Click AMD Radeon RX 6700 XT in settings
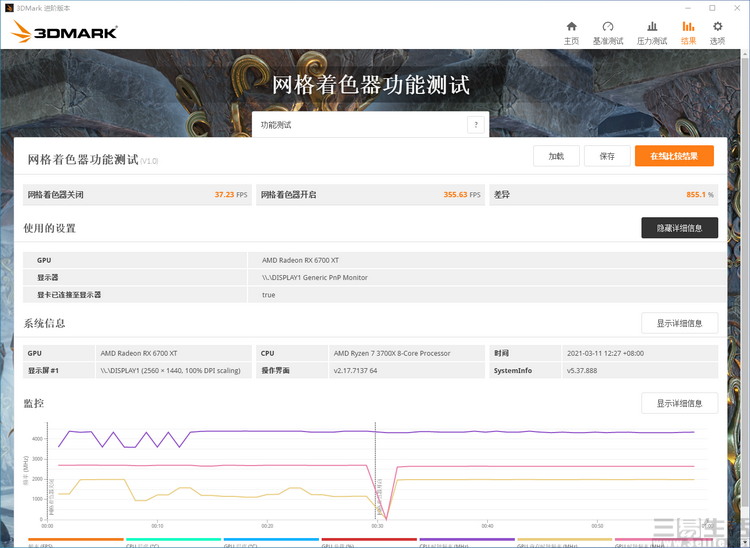This screenshot has height=548, width=750. (300, 260)
